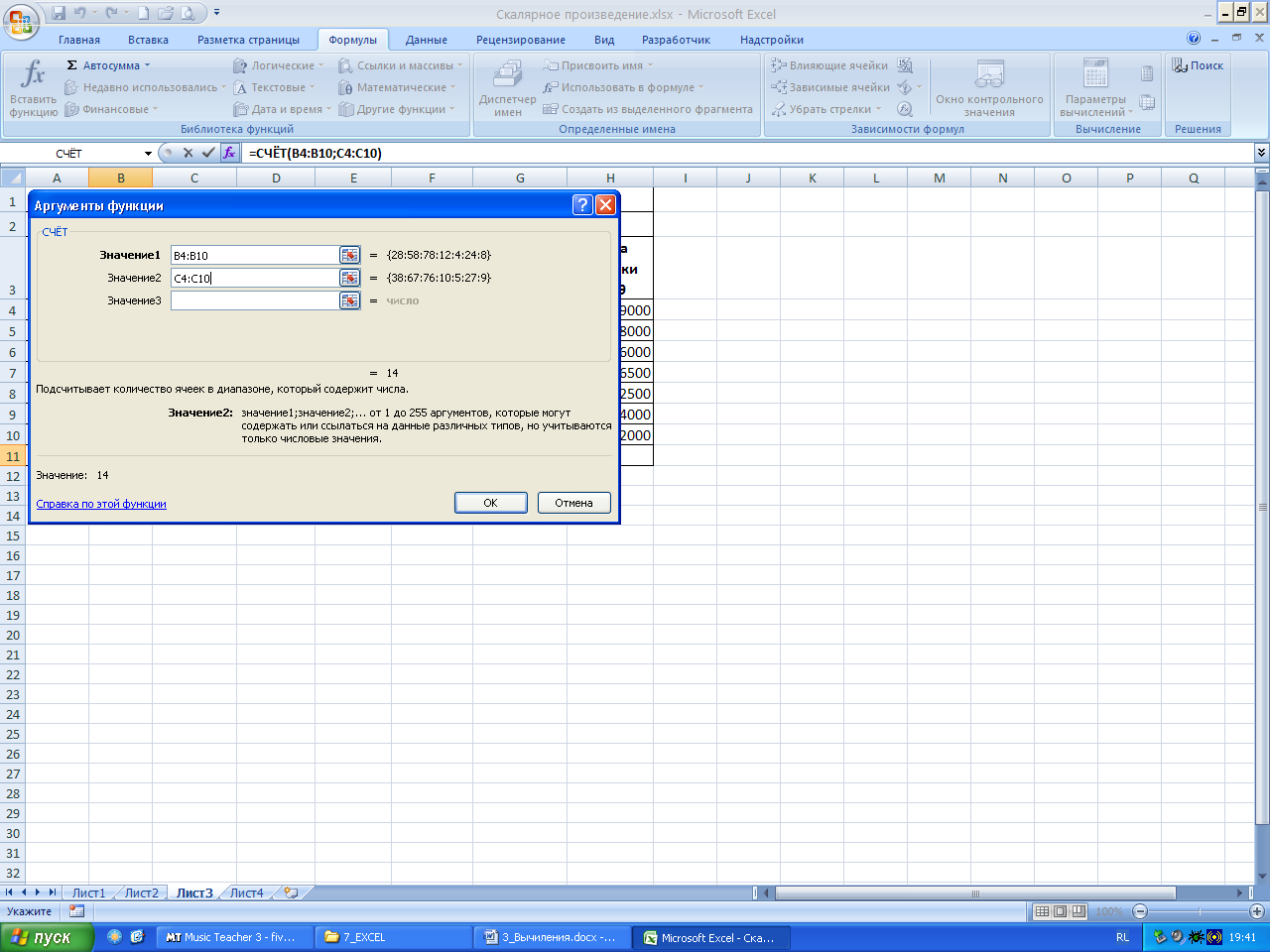Open the Name Manager

(x=507, y=87)
